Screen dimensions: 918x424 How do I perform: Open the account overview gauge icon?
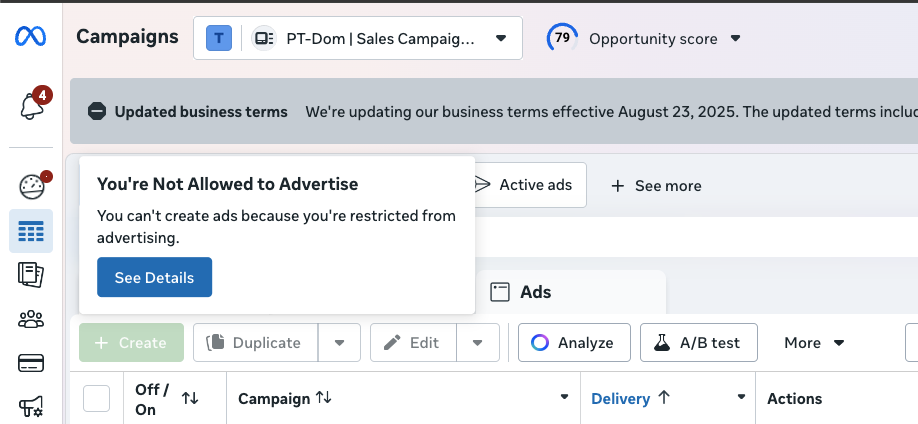click(31, 186)
